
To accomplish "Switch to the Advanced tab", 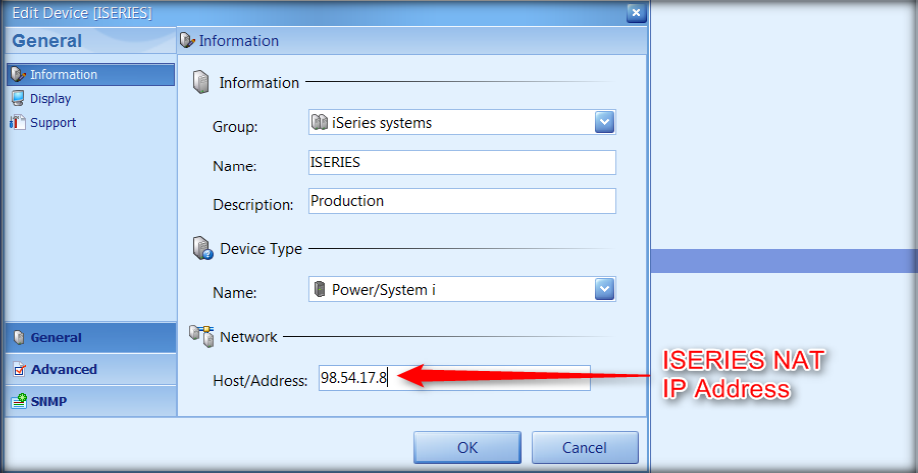I will click(64, 370).
